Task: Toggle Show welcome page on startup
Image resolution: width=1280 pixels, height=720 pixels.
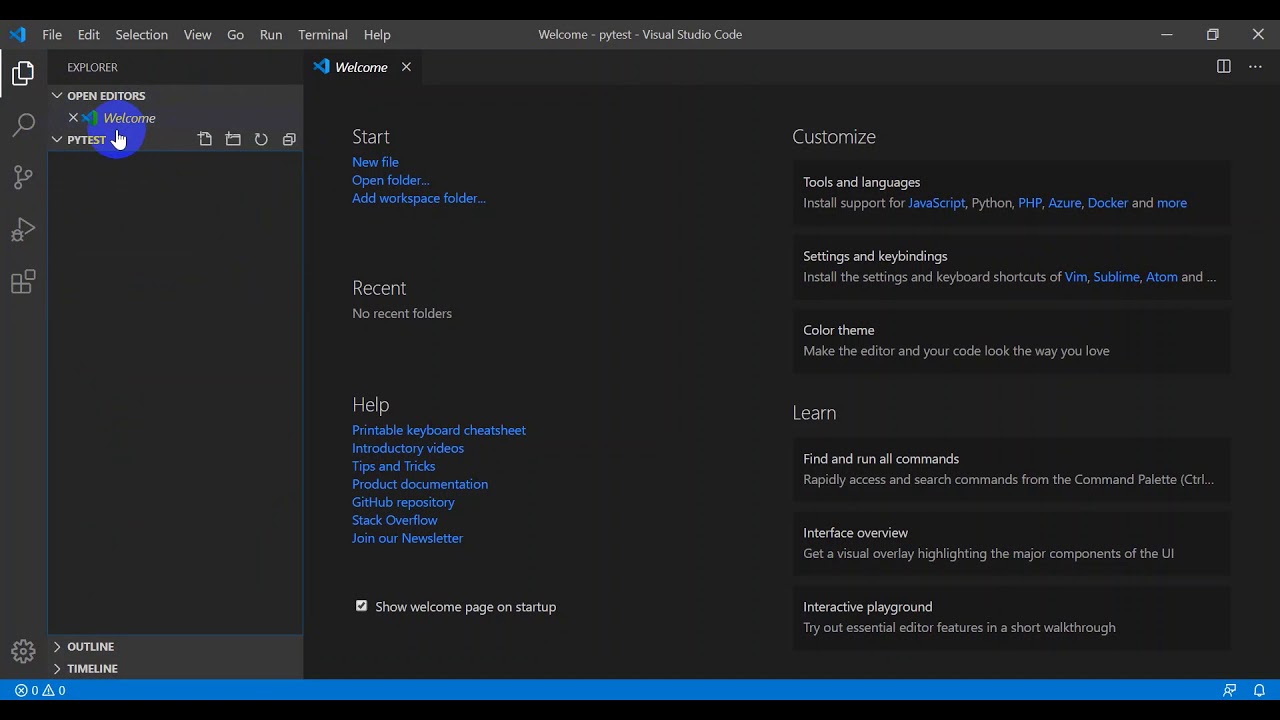Action: [x=361, y=606]
